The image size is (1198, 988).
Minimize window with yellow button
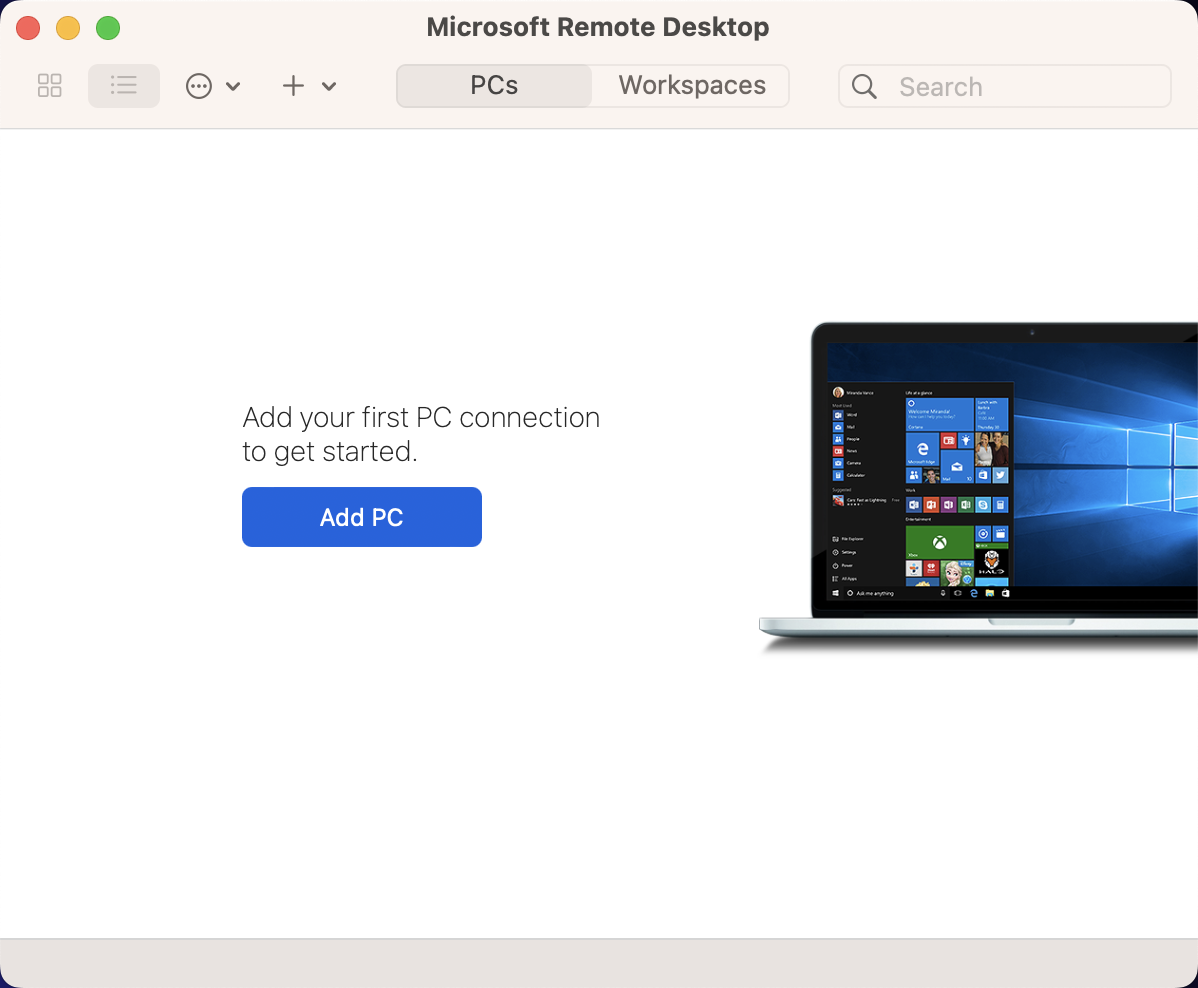point(68,28)
